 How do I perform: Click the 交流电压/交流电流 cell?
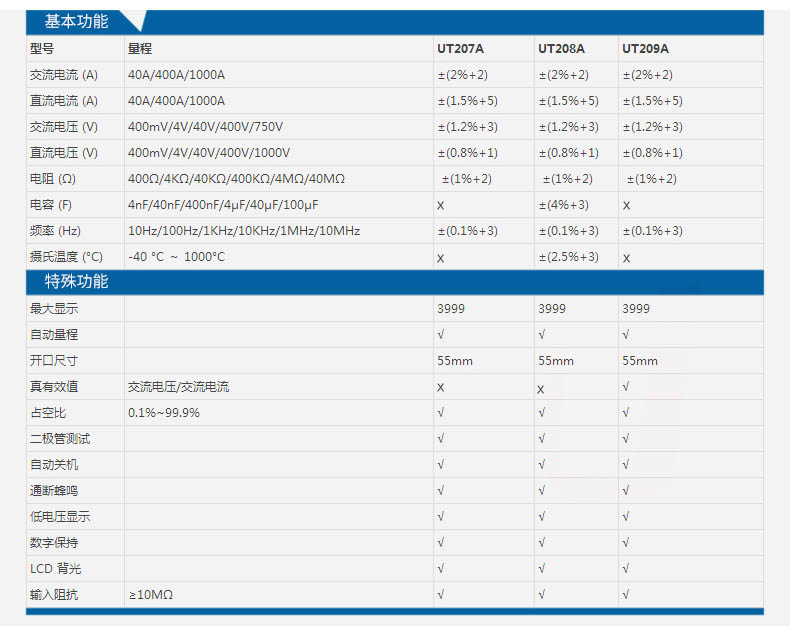coord(178,387)
